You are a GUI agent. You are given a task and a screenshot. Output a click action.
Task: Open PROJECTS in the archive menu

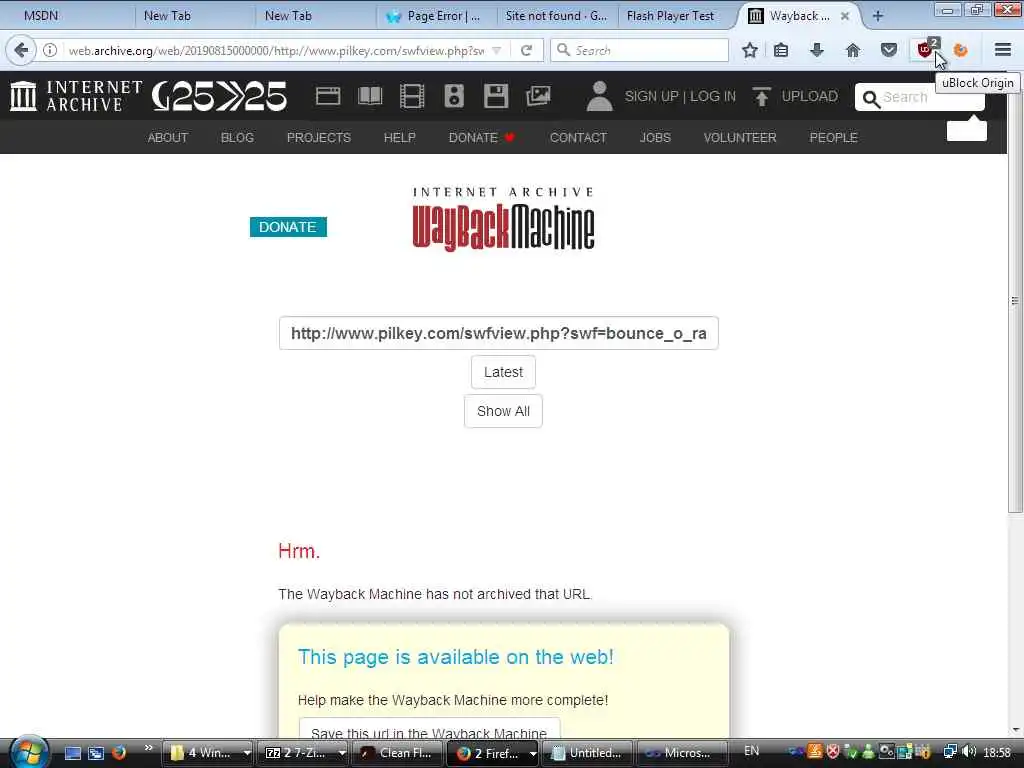click(319, 138)
